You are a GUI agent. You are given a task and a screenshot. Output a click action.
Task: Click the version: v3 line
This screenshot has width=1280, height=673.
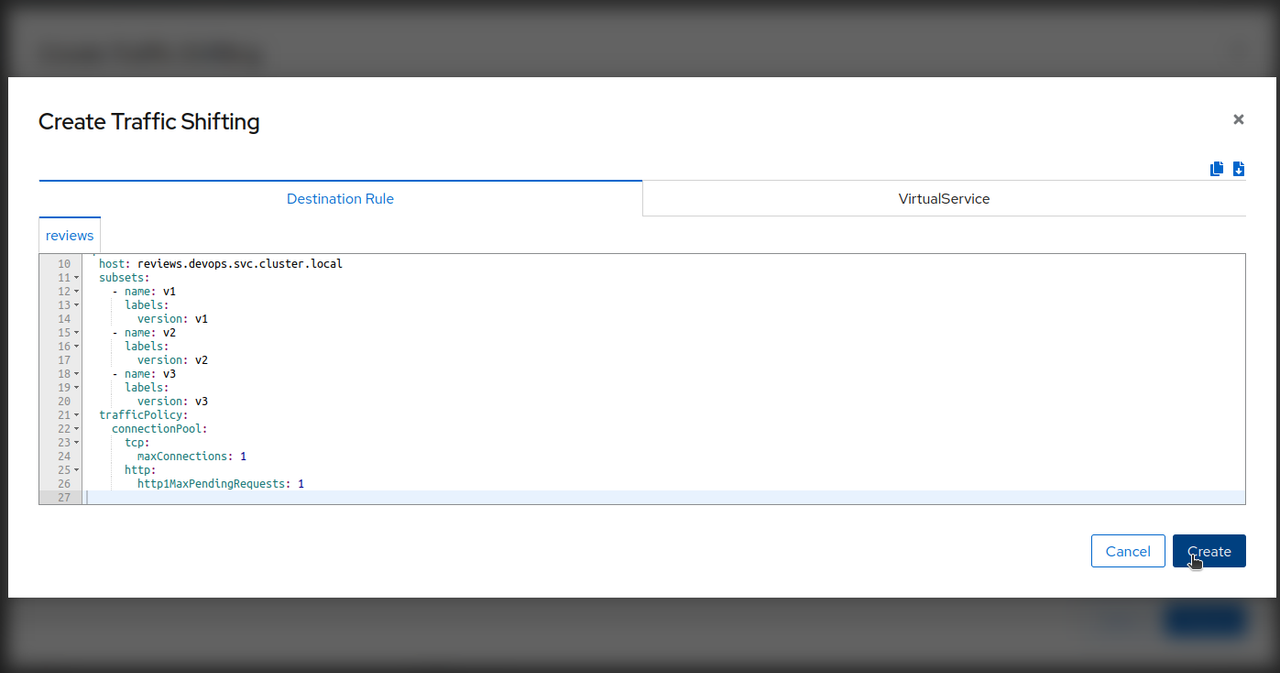[x=172, y=401]
